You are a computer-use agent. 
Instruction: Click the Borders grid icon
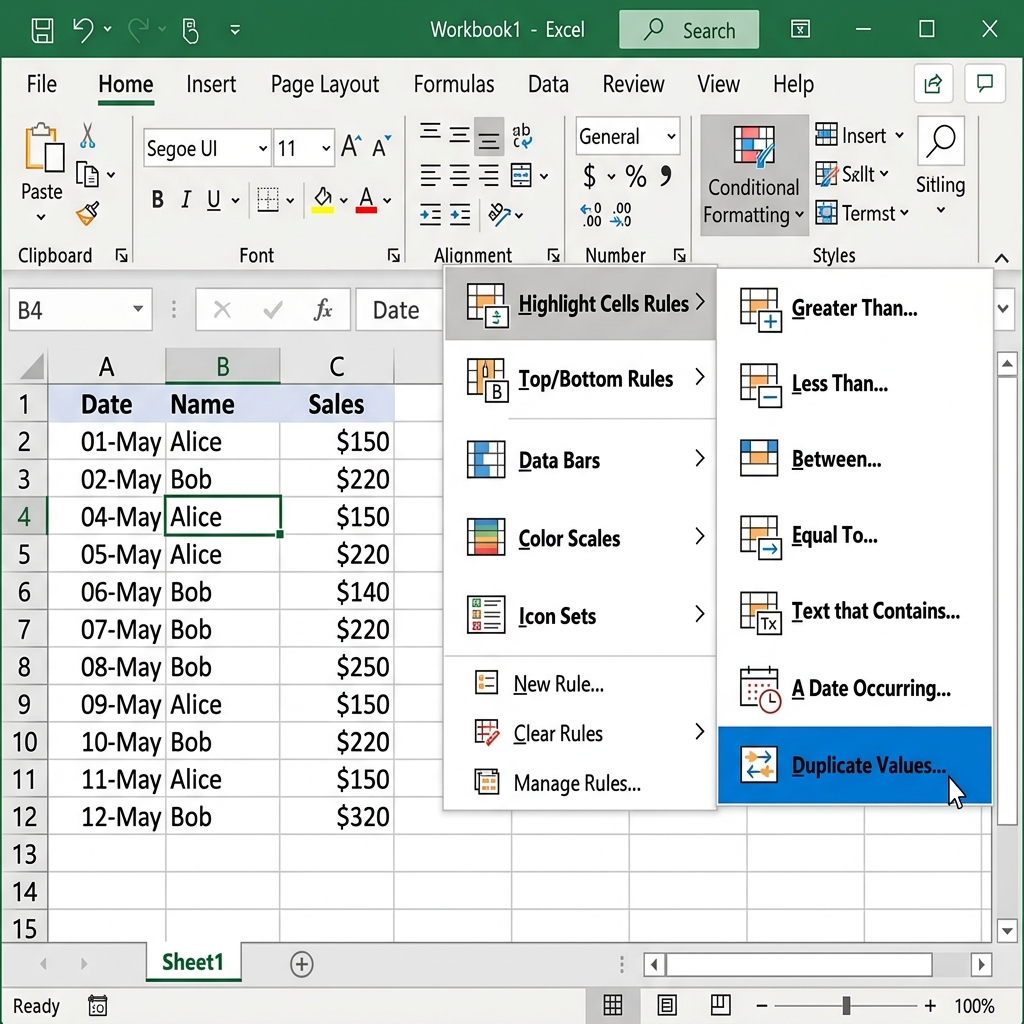pyautogui.click(x=268, y=200)
